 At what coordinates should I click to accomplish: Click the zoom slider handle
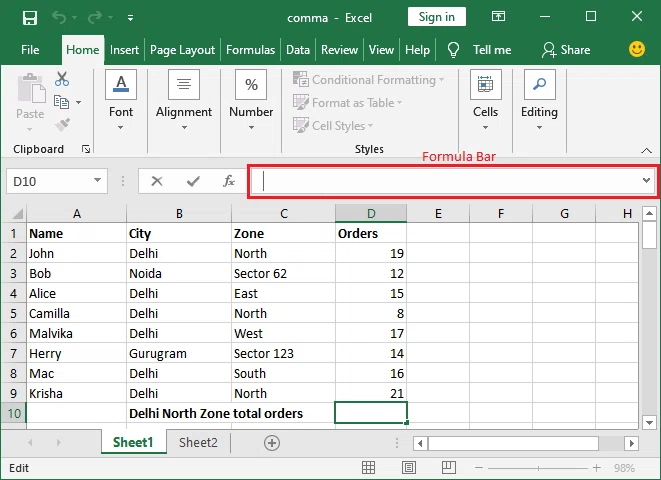point(538,468)
